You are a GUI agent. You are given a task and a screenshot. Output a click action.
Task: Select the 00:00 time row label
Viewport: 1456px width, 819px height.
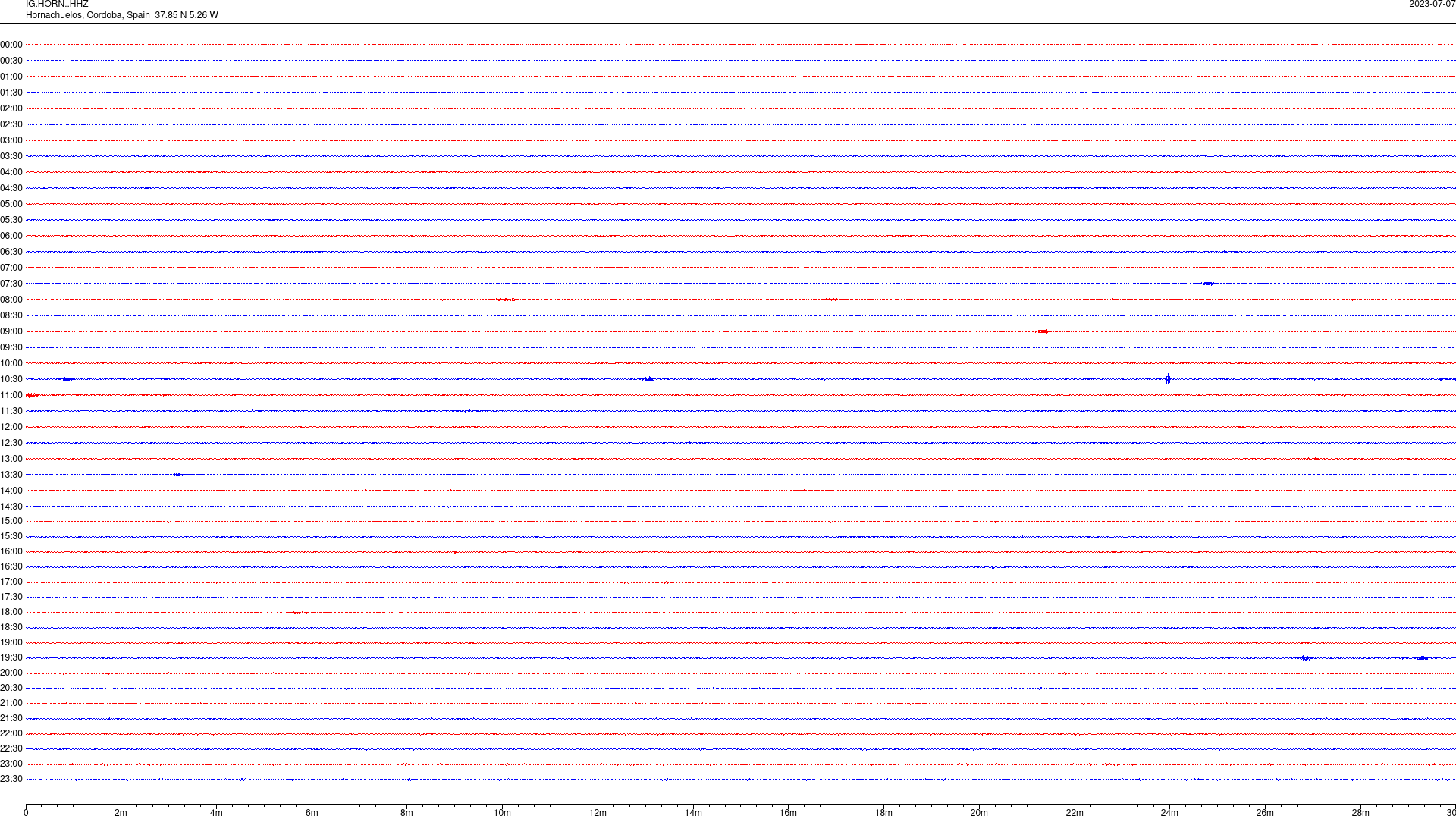click(x=11, y=45)
